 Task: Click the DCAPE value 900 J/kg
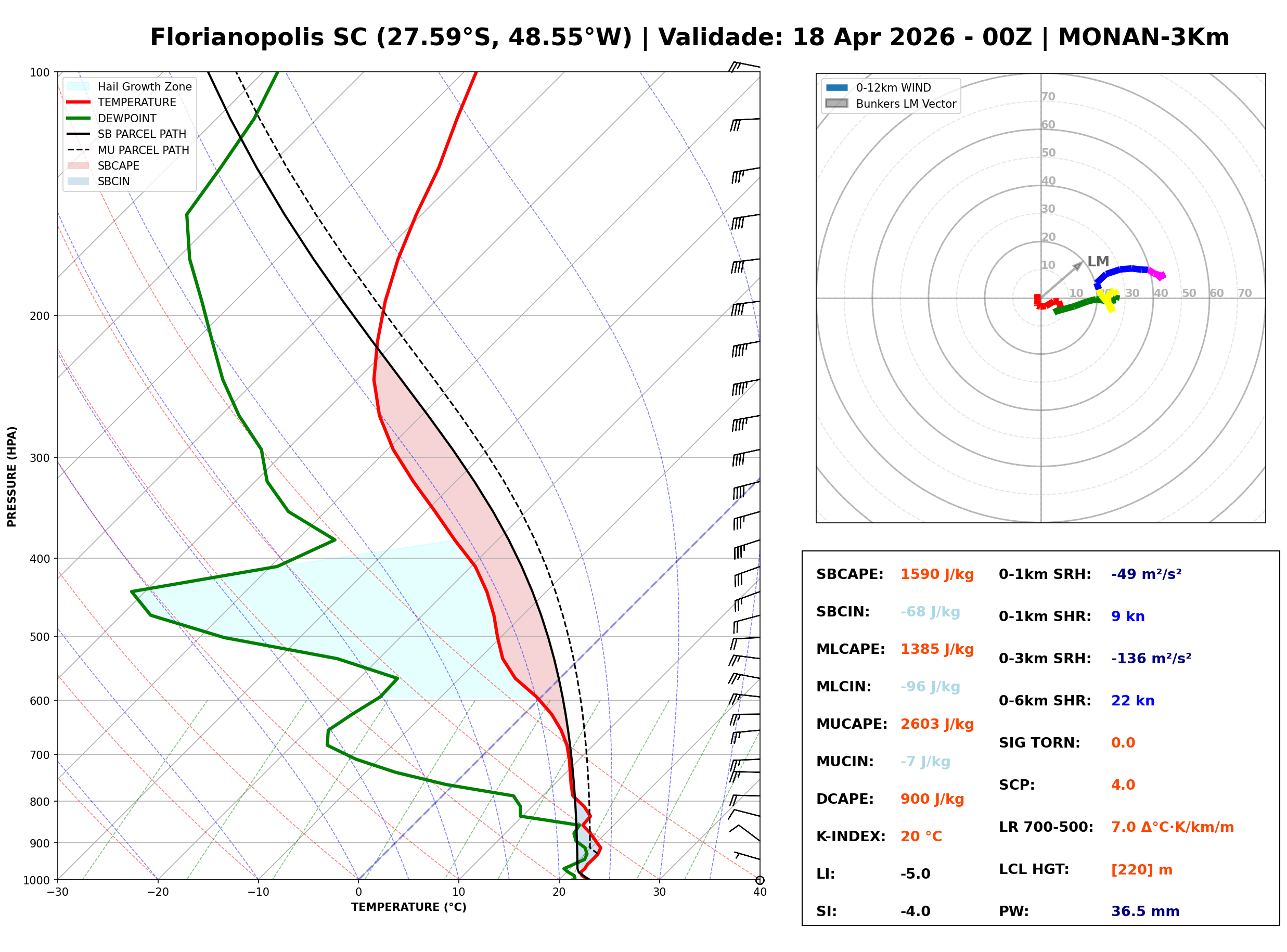point(932,799)
